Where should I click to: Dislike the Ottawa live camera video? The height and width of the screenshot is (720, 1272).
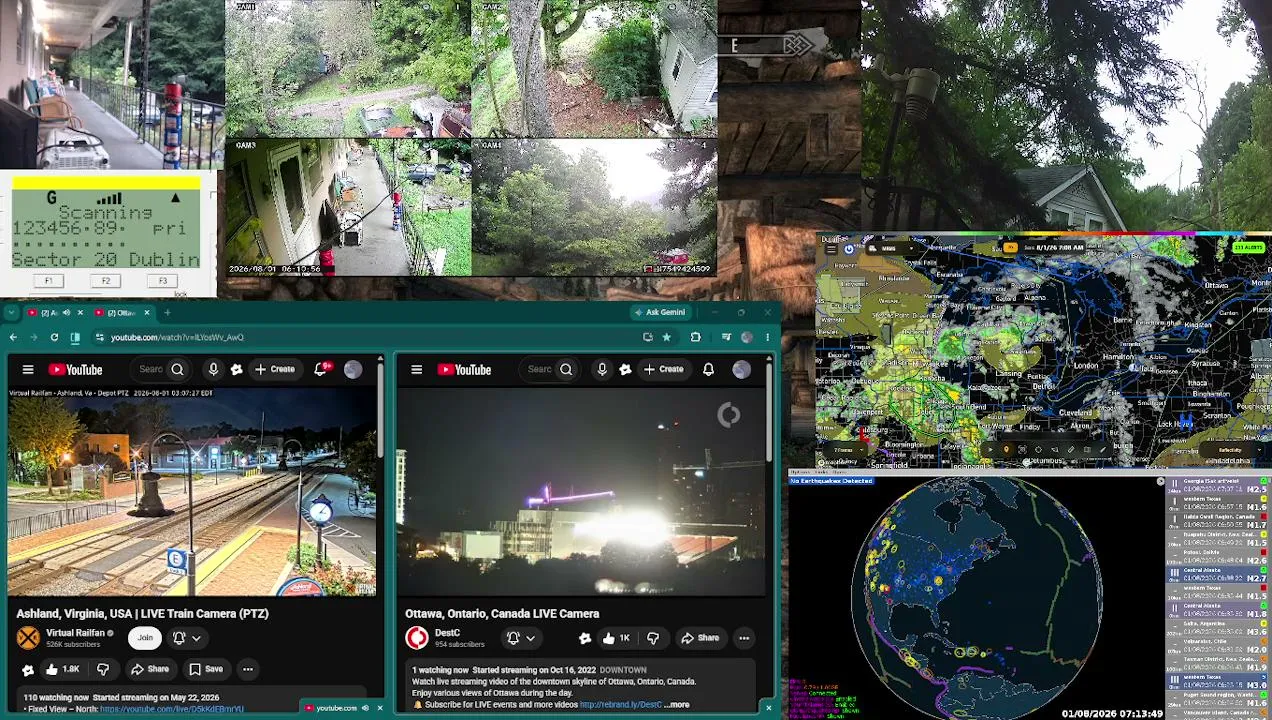point(652,638)
